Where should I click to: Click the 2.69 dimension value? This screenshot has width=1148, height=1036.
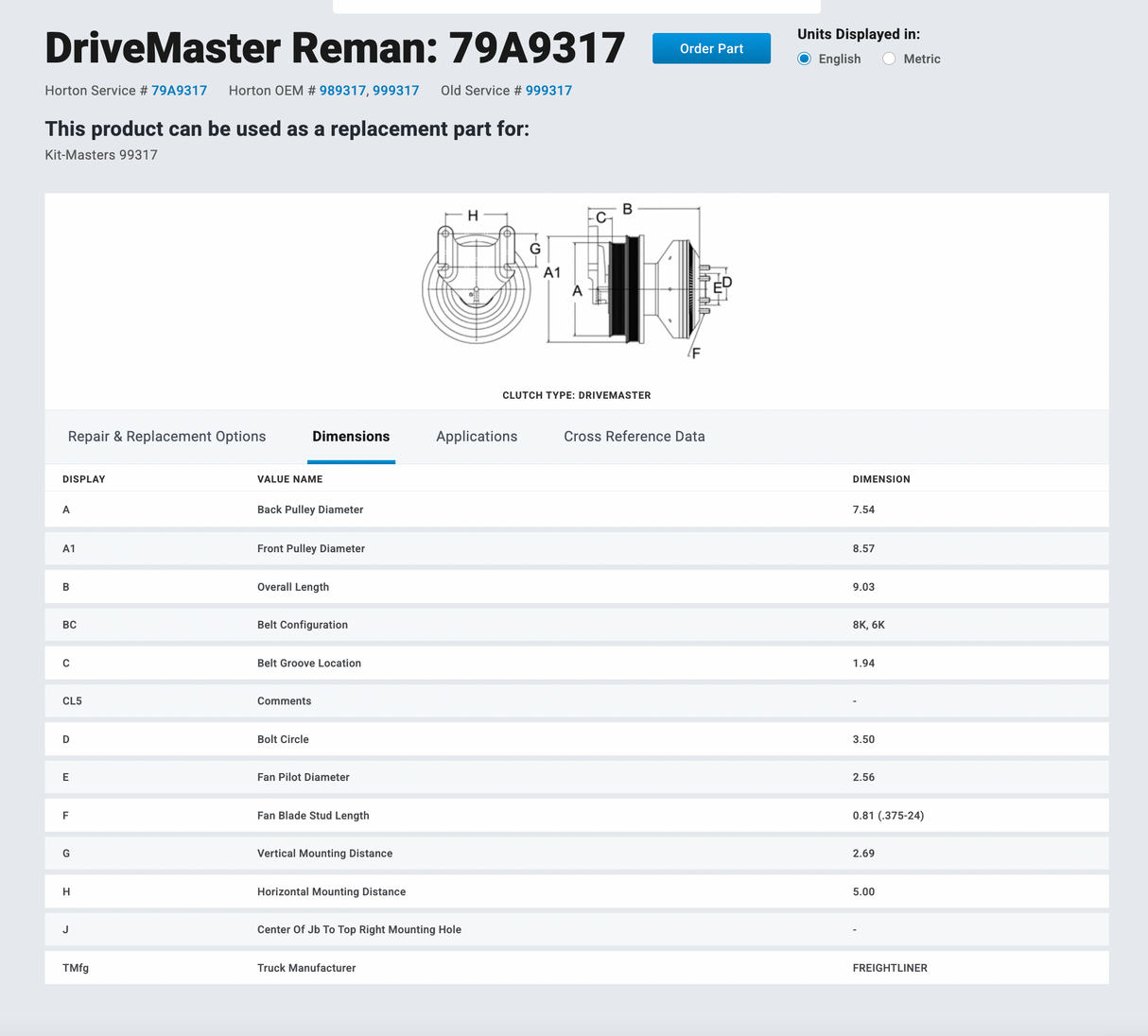point(863,854)
